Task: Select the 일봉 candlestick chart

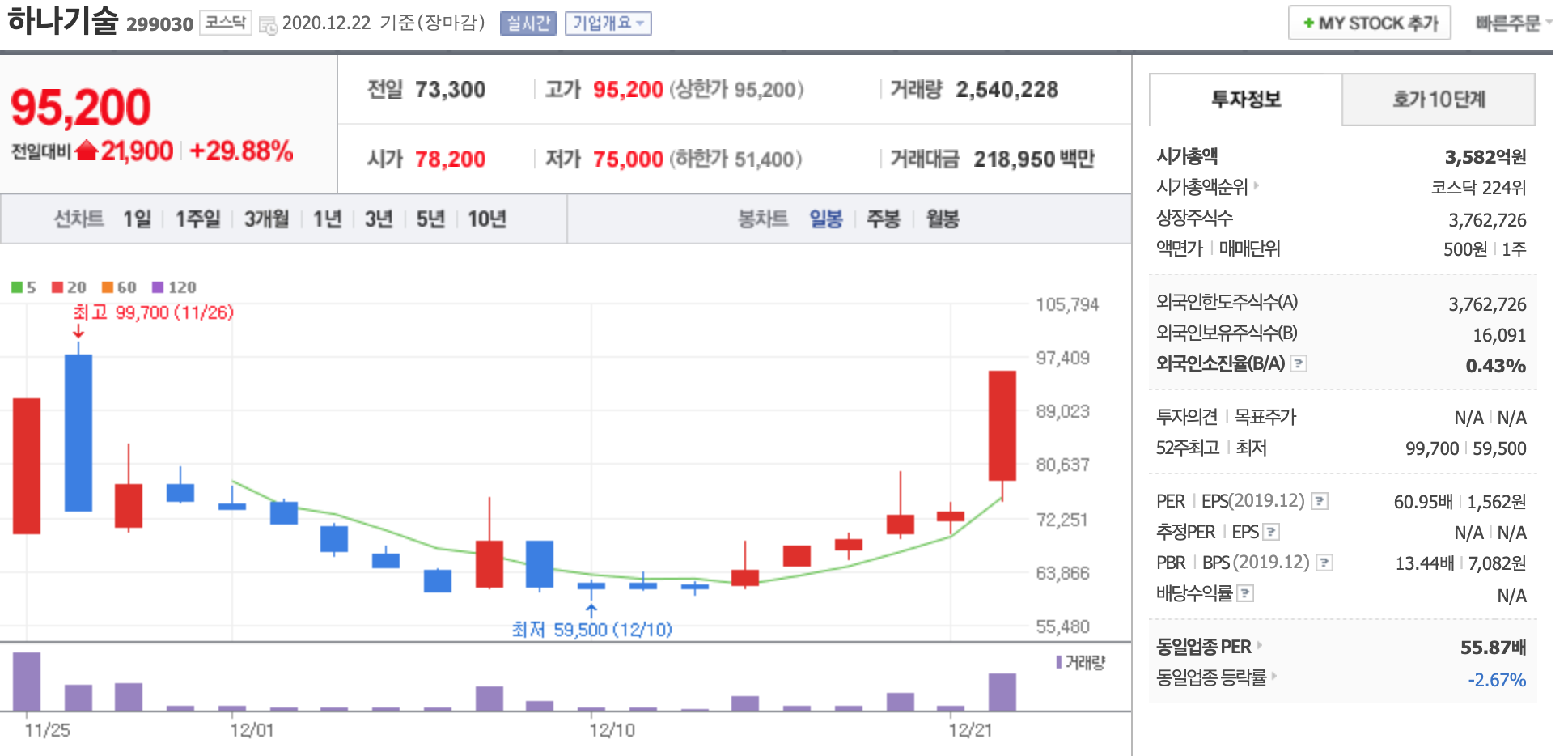Action: coord(826,219)
